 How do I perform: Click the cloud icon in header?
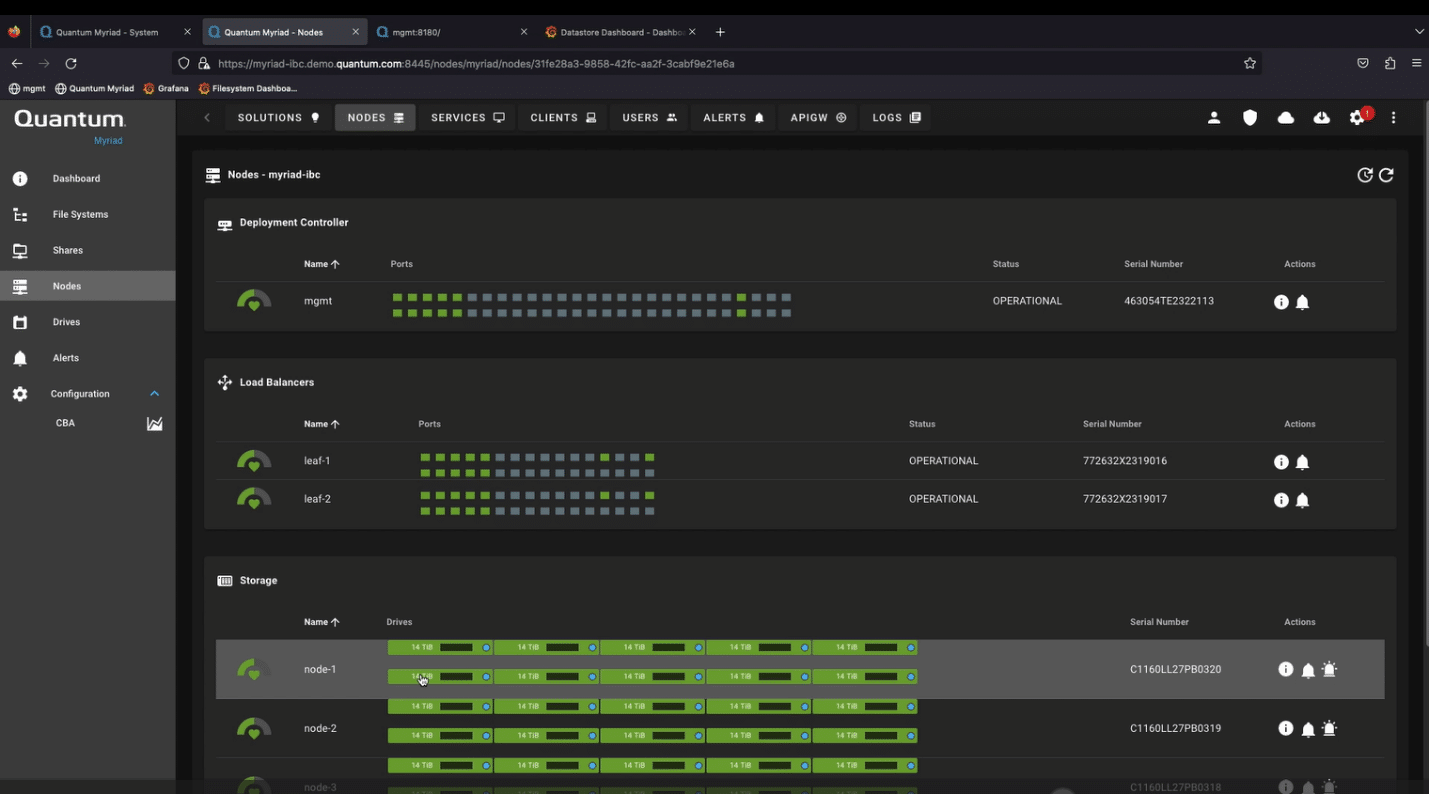coord(1286,118)
